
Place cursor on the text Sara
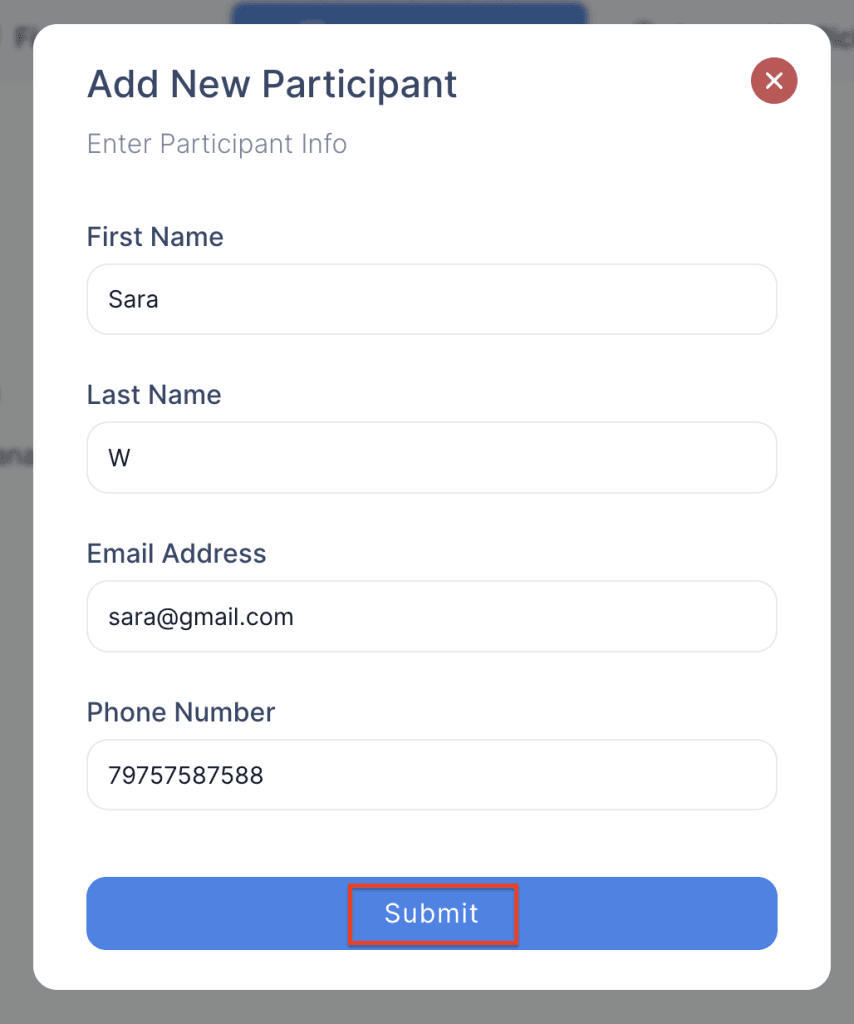pos(134,299)
